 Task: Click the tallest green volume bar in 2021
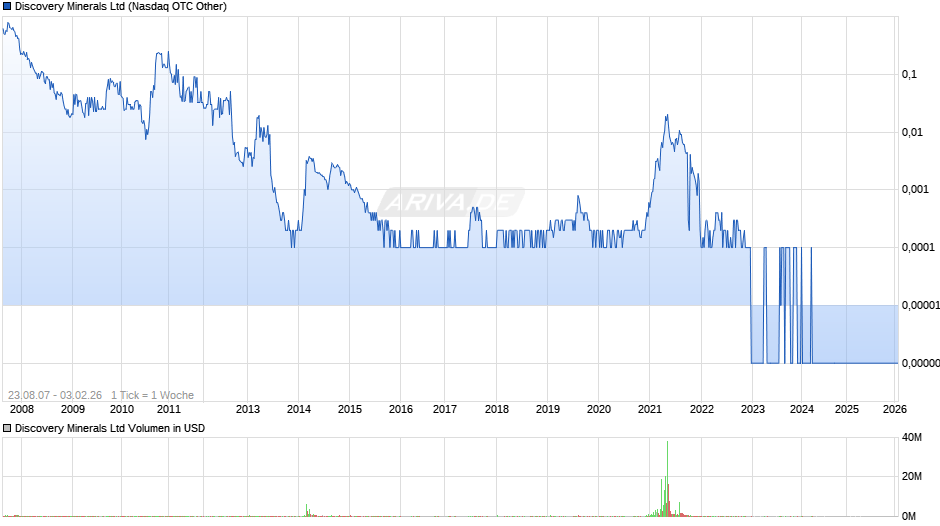click(667, 479)
